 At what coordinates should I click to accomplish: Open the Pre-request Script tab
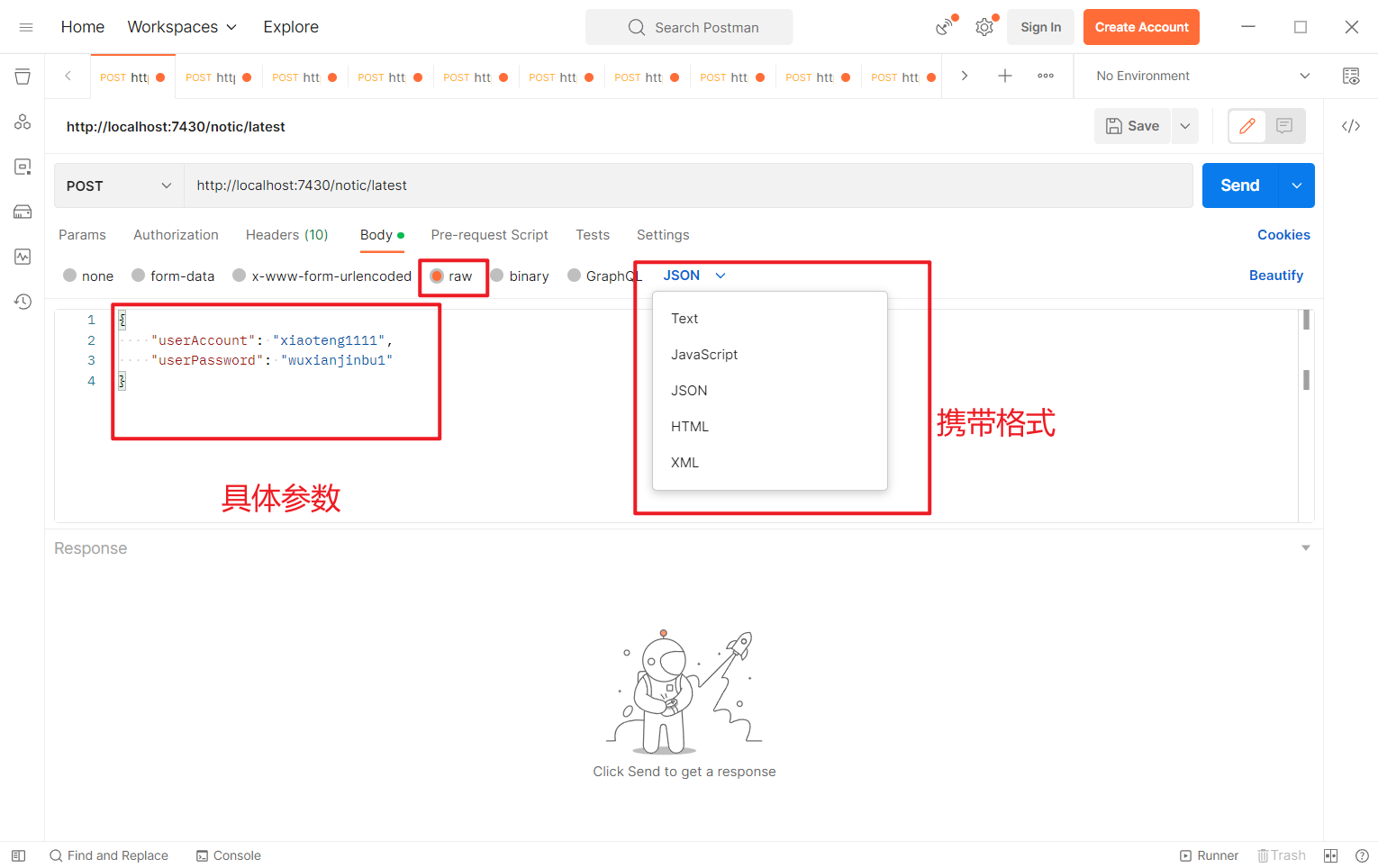coord(489,235)
